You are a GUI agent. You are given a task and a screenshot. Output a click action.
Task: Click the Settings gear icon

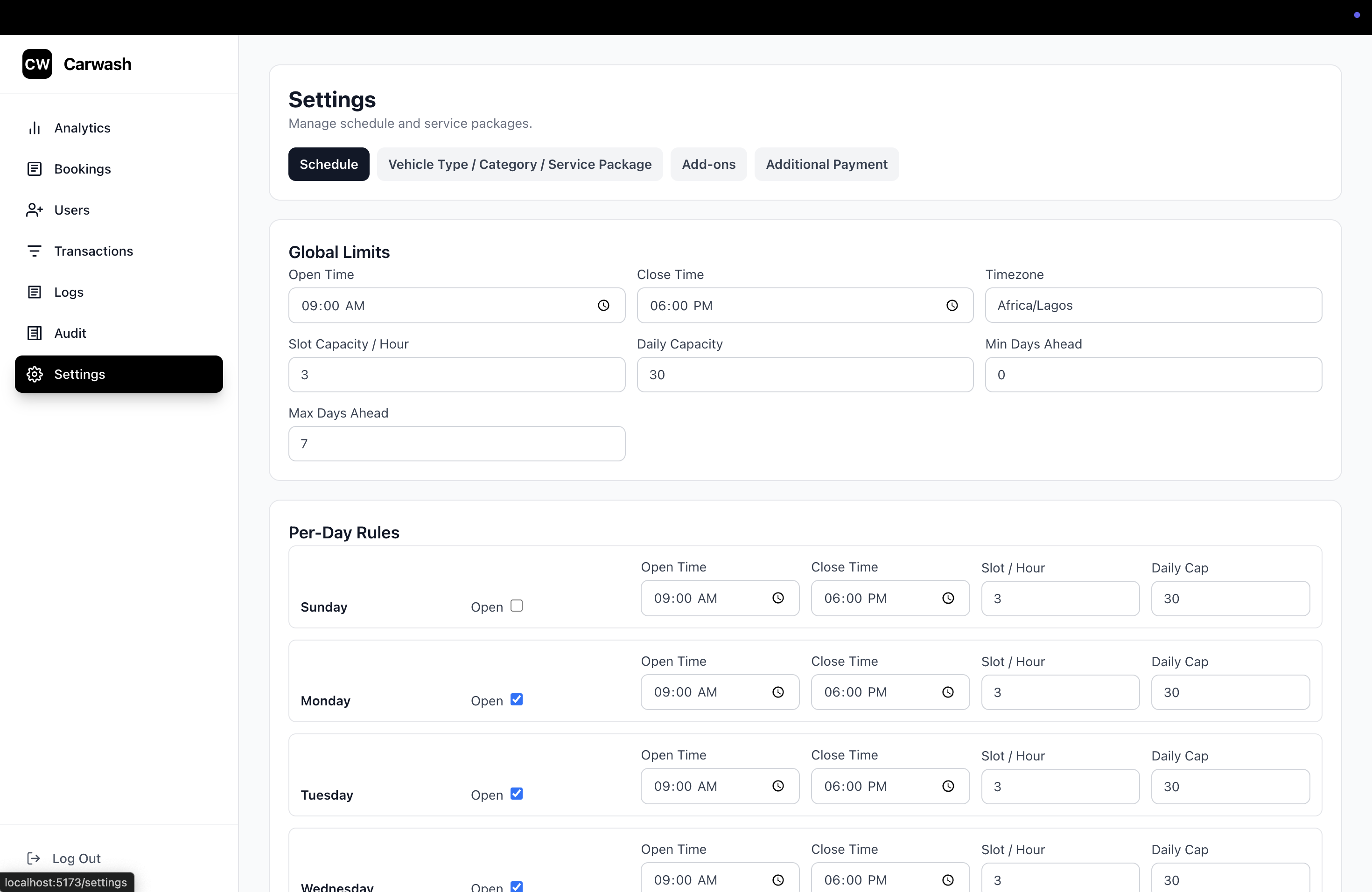[35, 374]
